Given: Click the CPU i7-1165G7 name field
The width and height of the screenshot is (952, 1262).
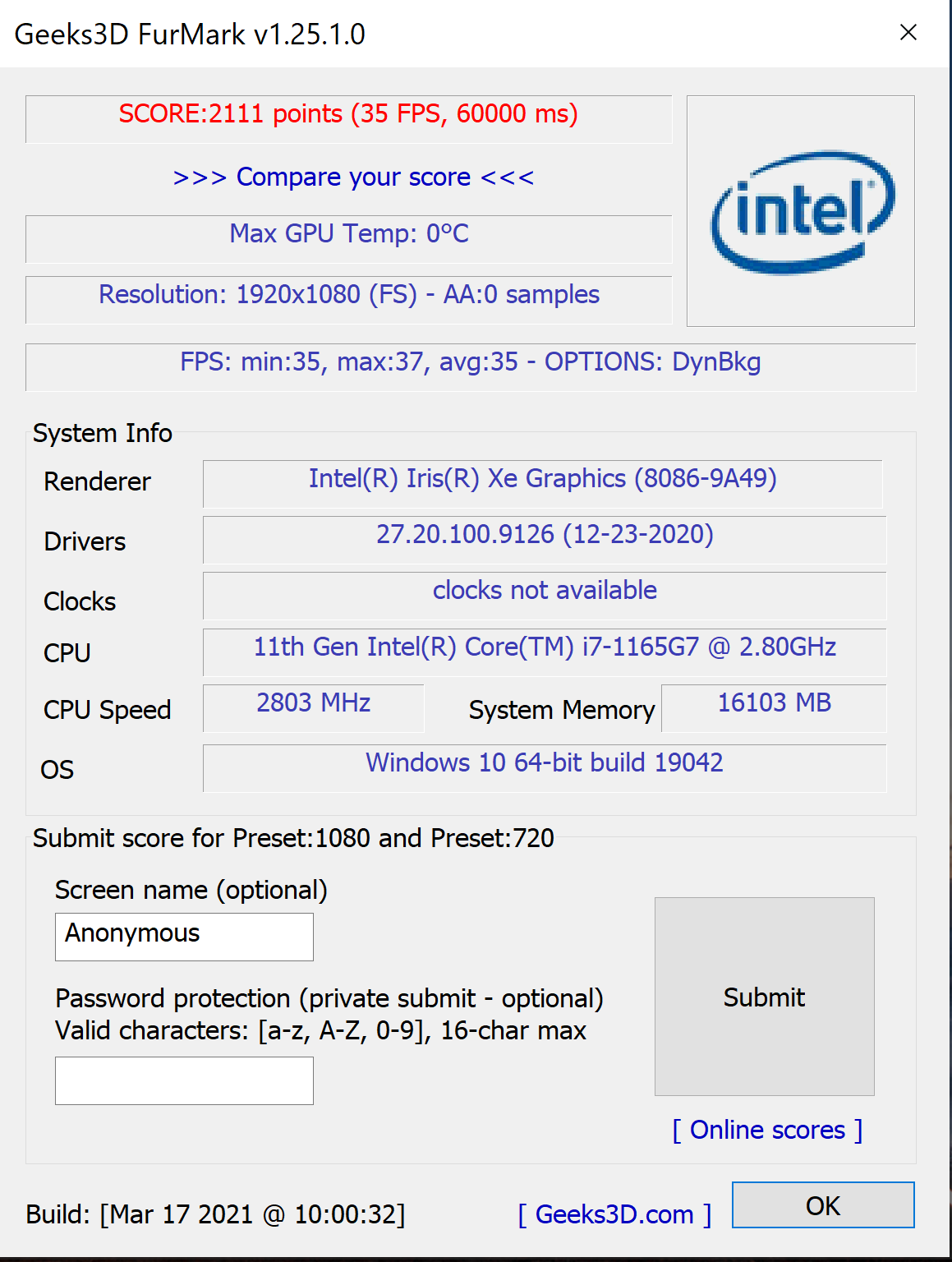Looking at the screenshot, I should (x=545, y=652).
